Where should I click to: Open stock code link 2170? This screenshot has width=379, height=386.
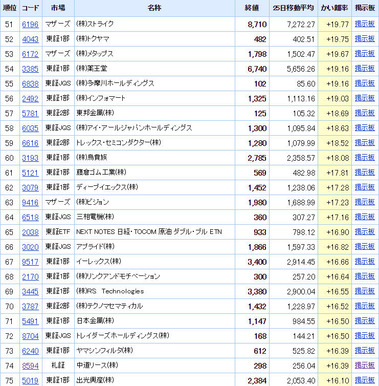30,277
